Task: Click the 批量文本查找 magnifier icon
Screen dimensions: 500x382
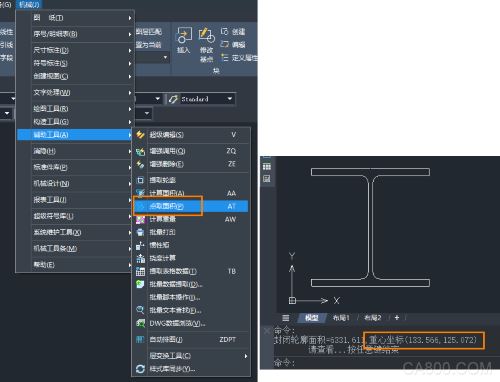Action: point(140,310)
